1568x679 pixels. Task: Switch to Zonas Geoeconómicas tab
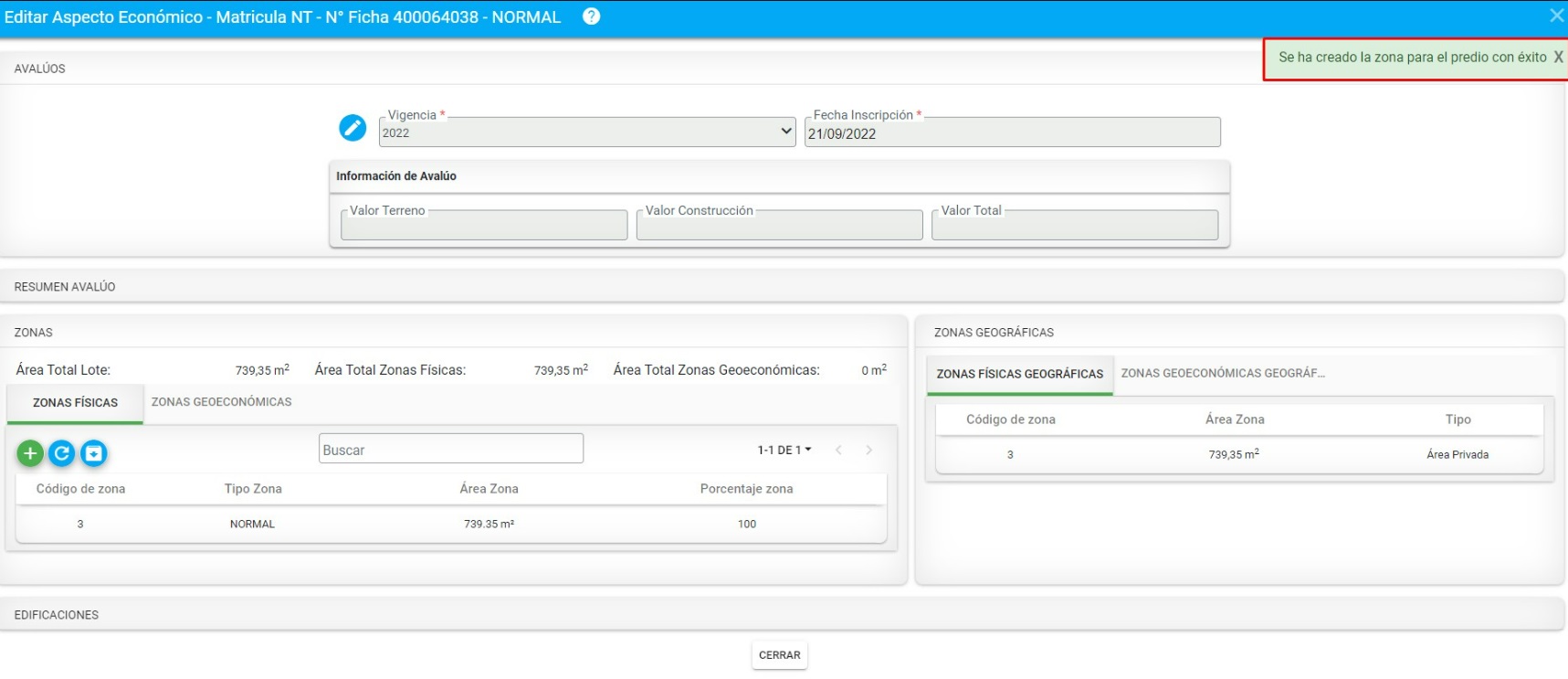221,402
